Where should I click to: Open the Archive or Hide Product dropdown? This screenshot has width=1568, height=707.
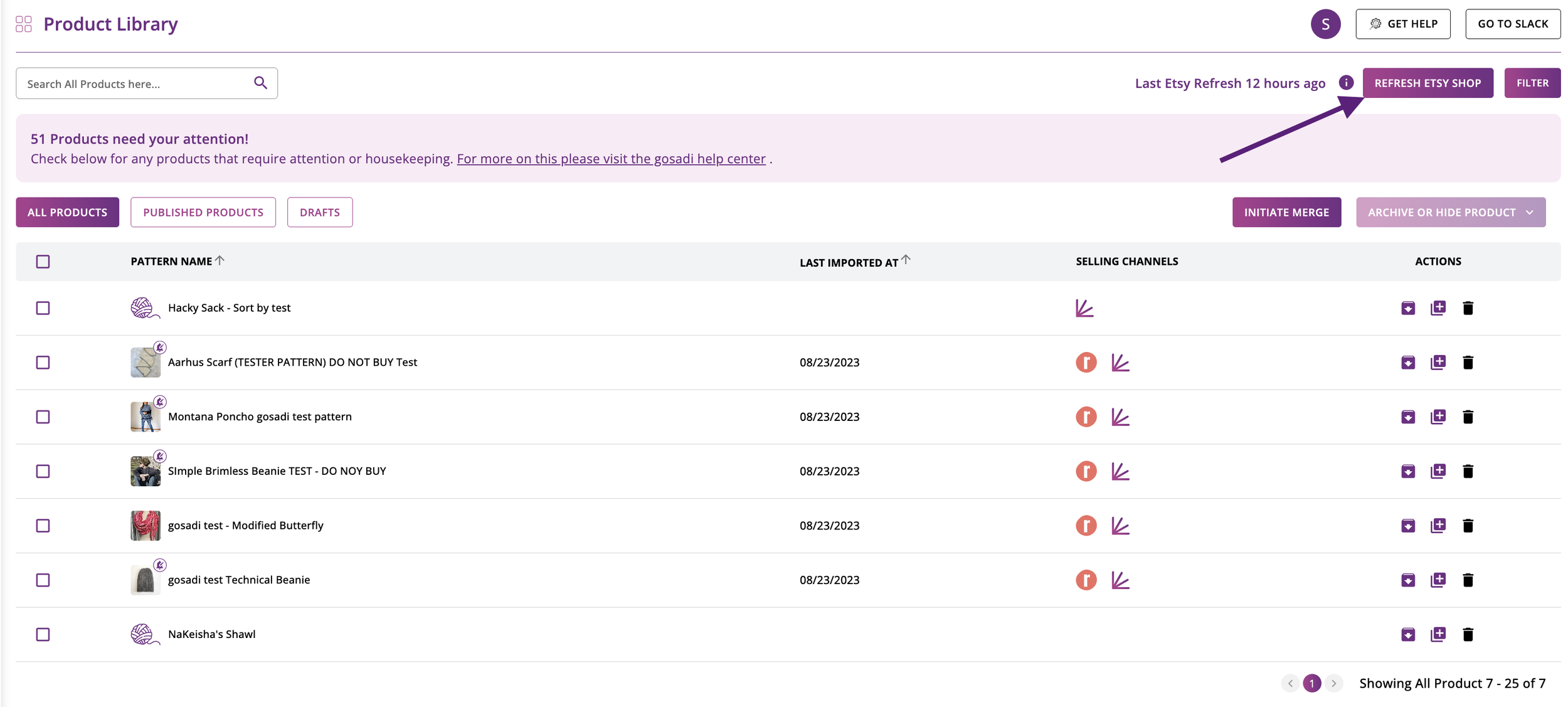click(x=1450, y=212)
